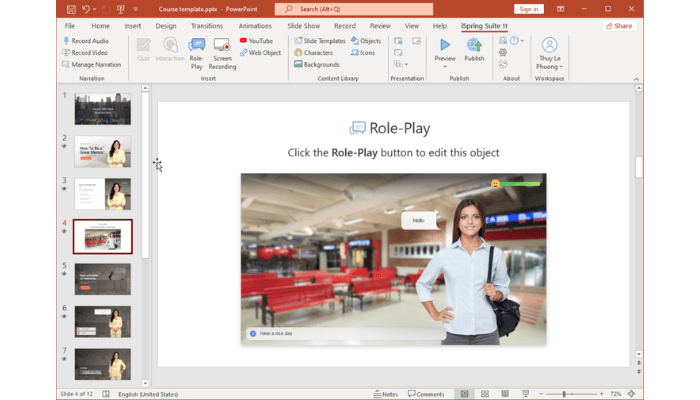This screenshot has height=400, width=700.
Task: Click the top-right Presentation group icon
Action: pos(416,41)
